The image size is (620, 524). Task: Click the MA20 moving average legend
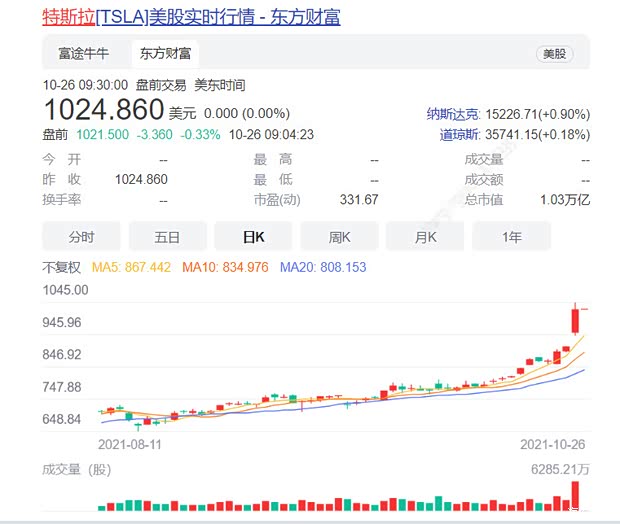[323, 268]
